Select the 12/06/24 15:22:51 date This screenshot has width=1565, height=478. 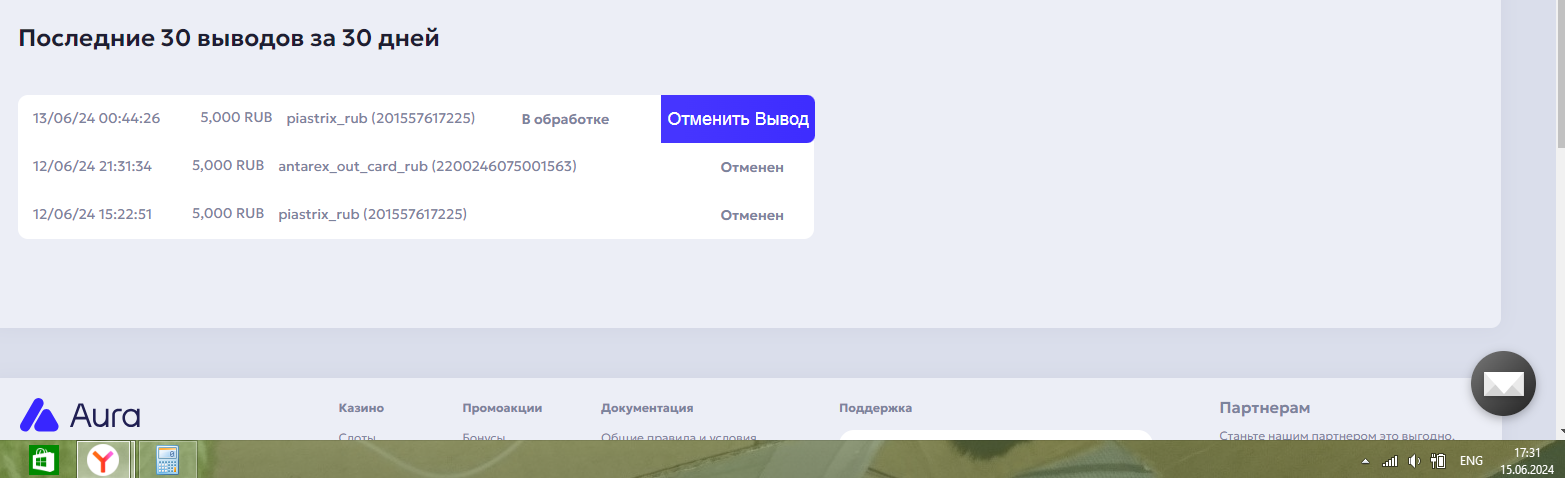tap(92, 214)
